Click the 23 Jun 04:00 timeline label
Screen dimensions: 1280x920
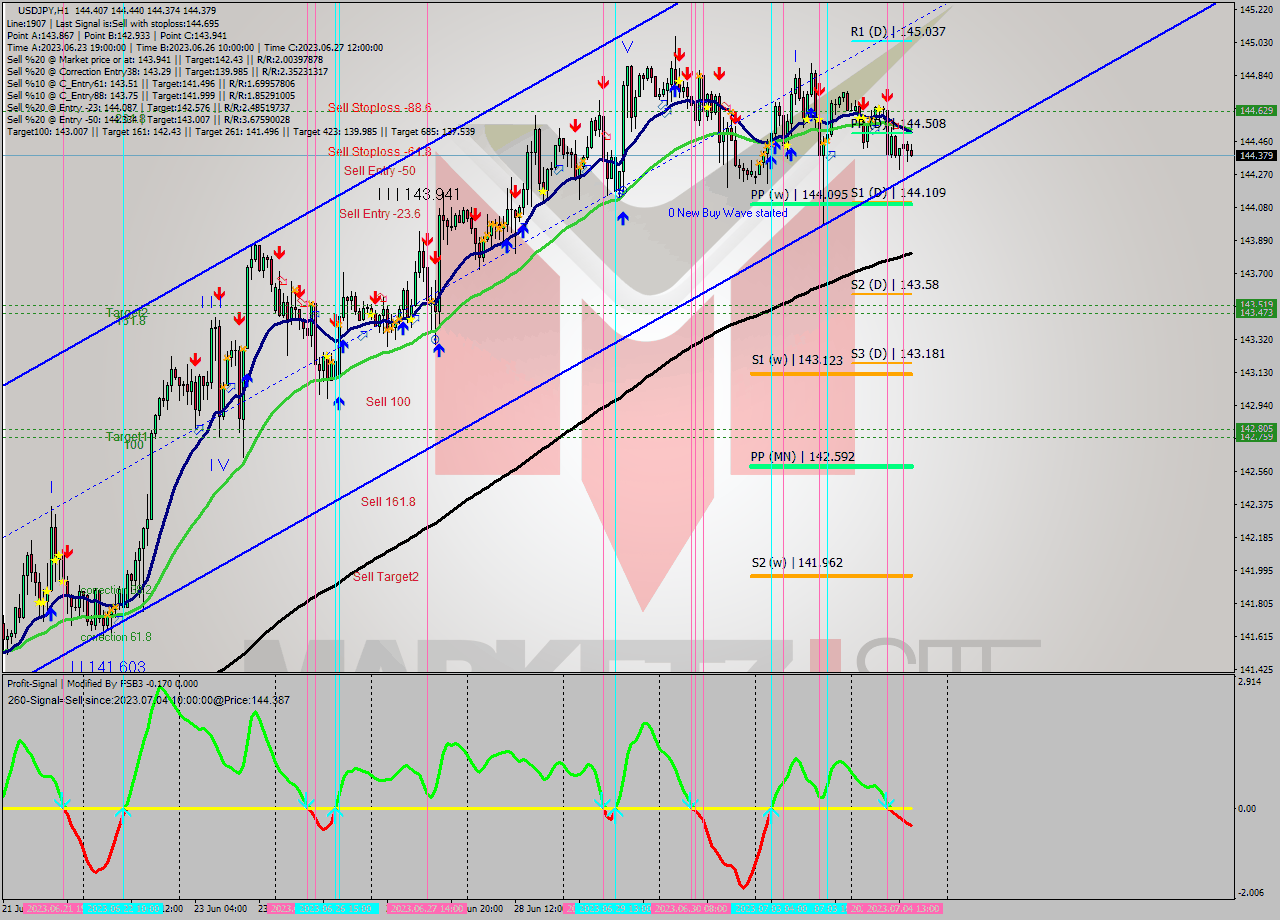click(x=210, y=910)
